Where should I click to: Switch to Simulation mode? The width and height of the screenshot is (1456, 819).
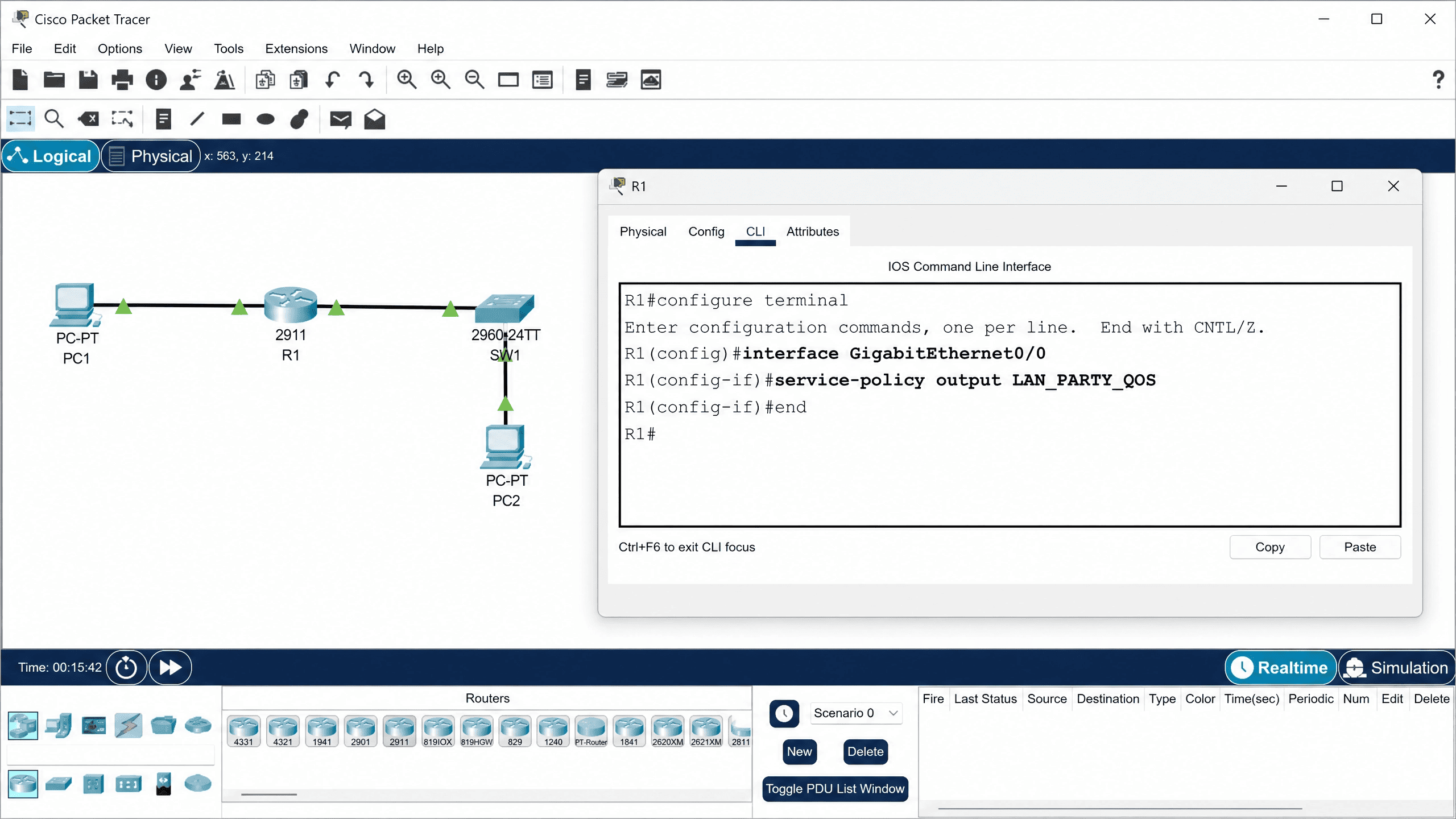(x=1397, y=668)
